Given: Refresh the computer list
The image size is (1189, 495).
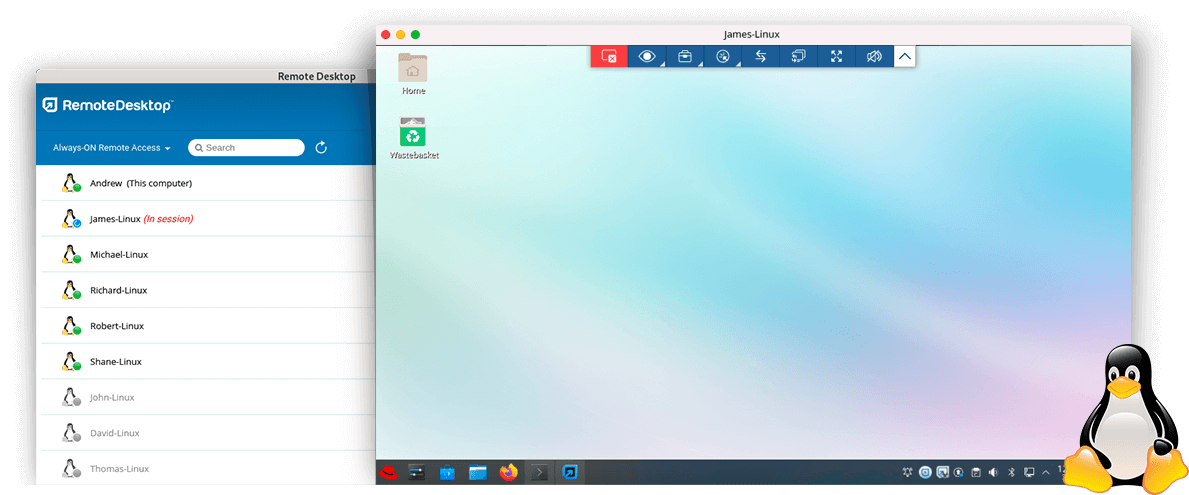Looking at the screenshot, I should tap(321, 148).
